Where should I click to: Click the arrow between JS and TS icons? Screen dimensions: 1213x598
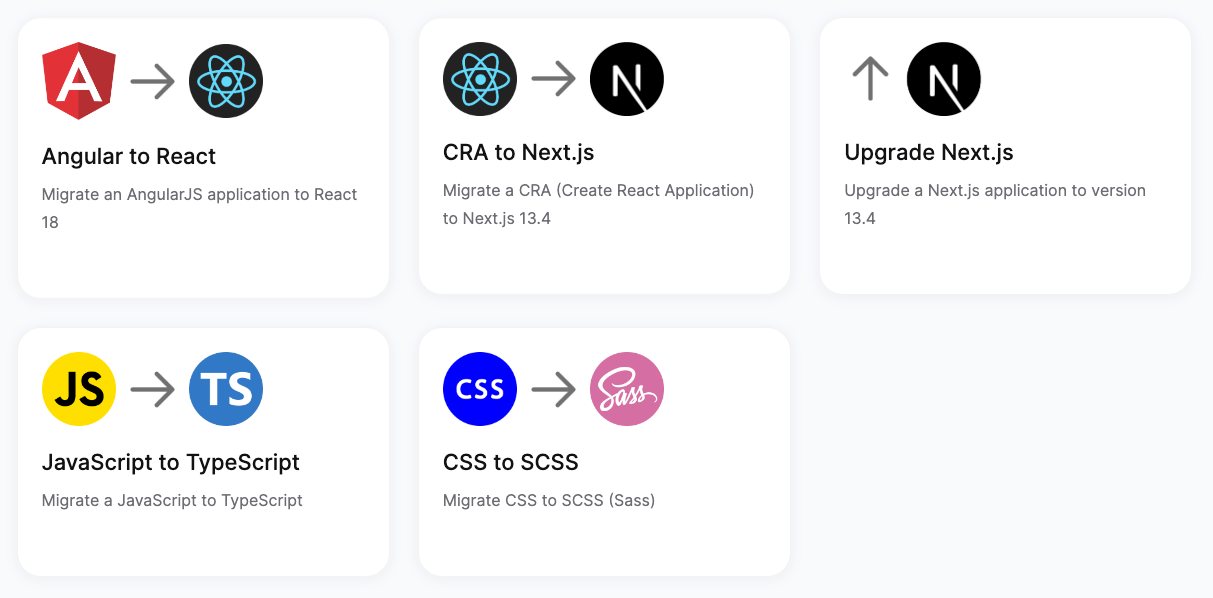[x=152, y=388]
